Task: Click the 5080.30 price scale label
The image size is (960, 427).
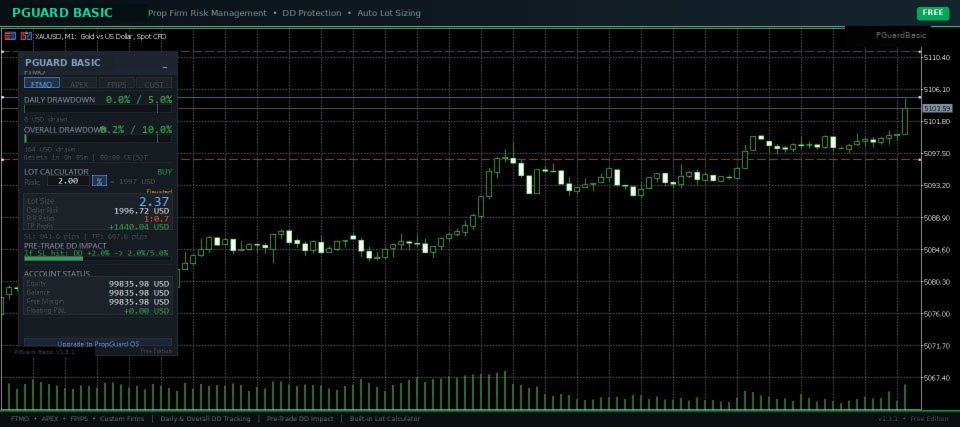Action: click(x=937, y=282)
